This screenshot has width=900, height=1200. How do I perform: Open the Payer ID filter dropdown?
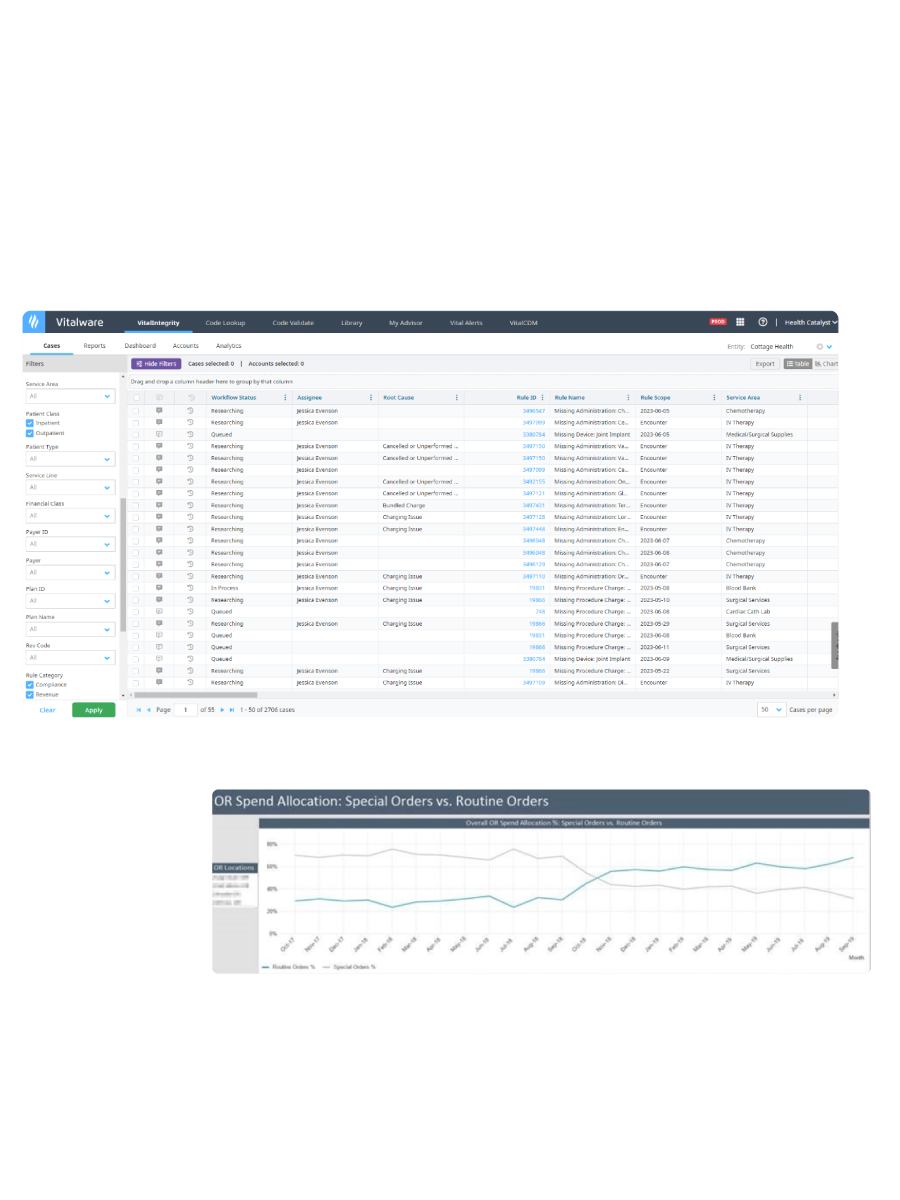[70, 544]
